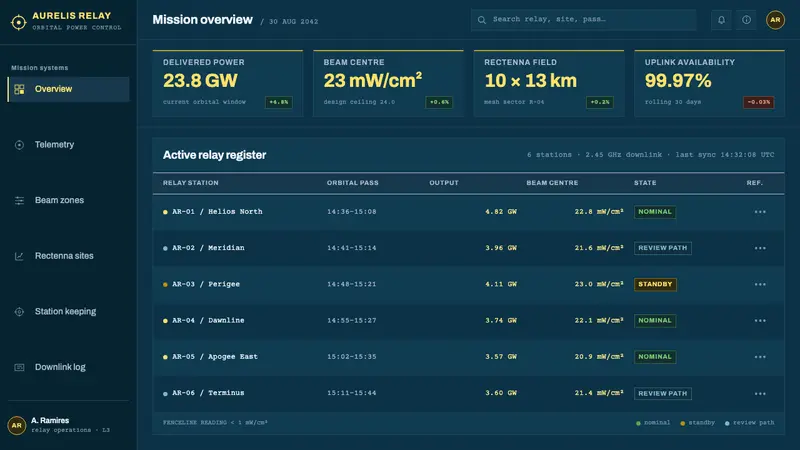800x450 pixels.
Task: Focus the search relay, site, pass field
Action: coord(583,20)
